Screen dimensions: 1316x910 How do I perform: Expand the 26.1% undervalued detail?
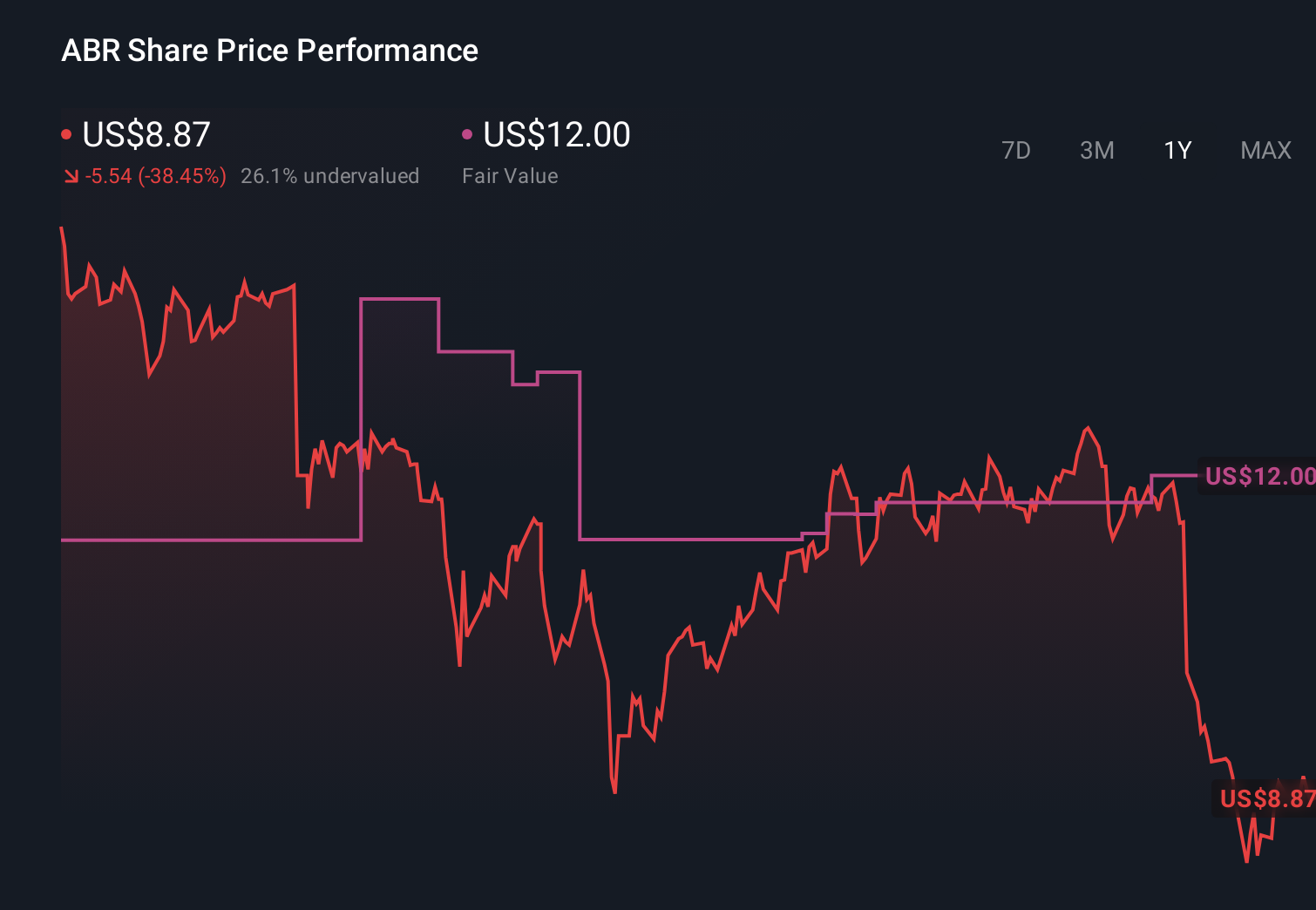coord(330,176)
